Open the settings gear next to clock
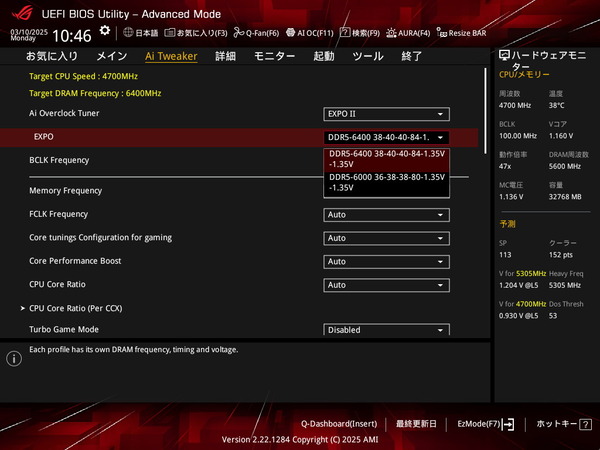The width and height of the screenshot is (600, 450). (105, 32)
